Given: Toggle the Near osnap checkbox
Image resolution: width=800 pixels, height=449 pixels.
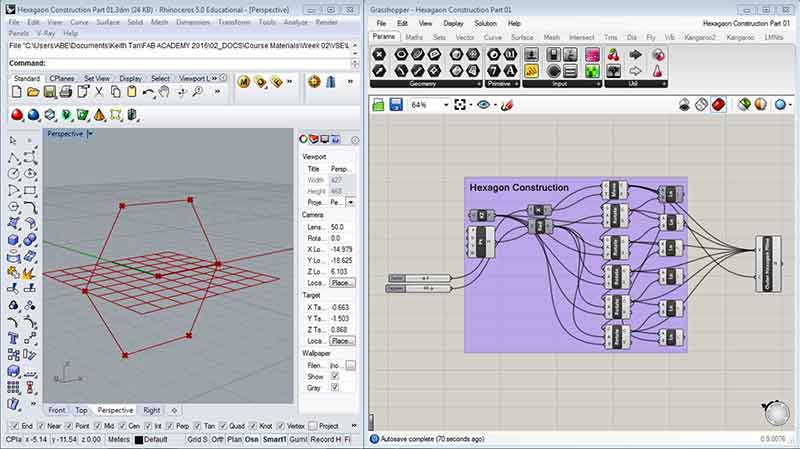Looking at the screenshot, I should (41, 426).
